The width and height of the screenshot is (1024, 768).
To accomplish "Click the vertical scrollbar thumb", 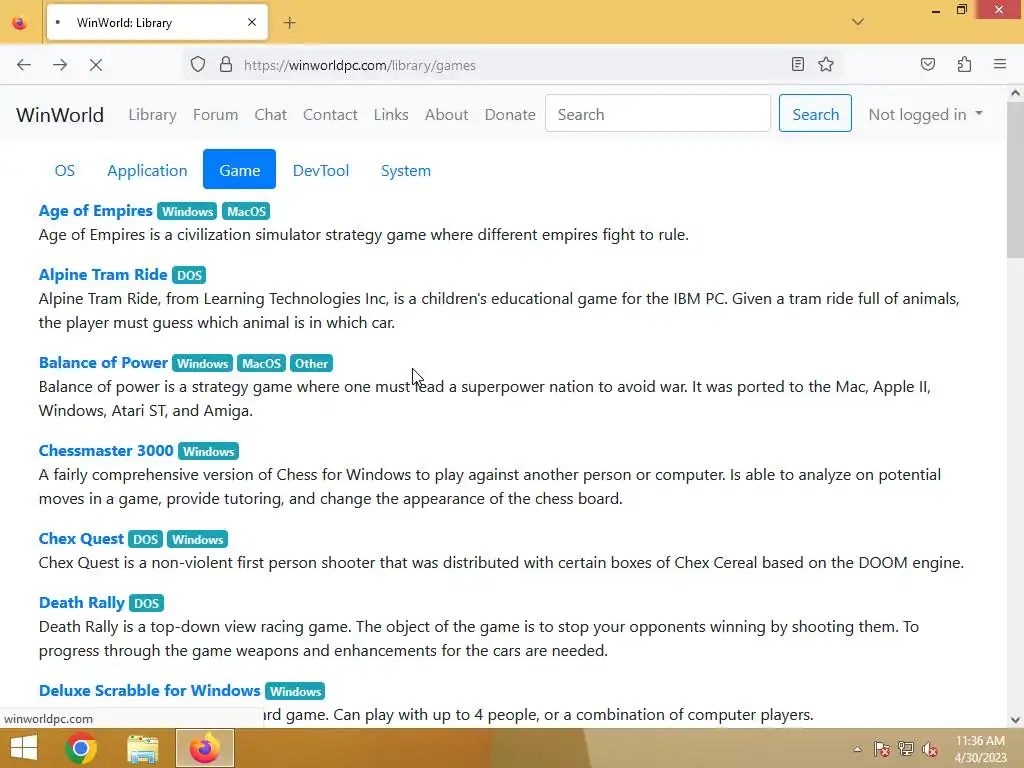I will point(1015,182).
